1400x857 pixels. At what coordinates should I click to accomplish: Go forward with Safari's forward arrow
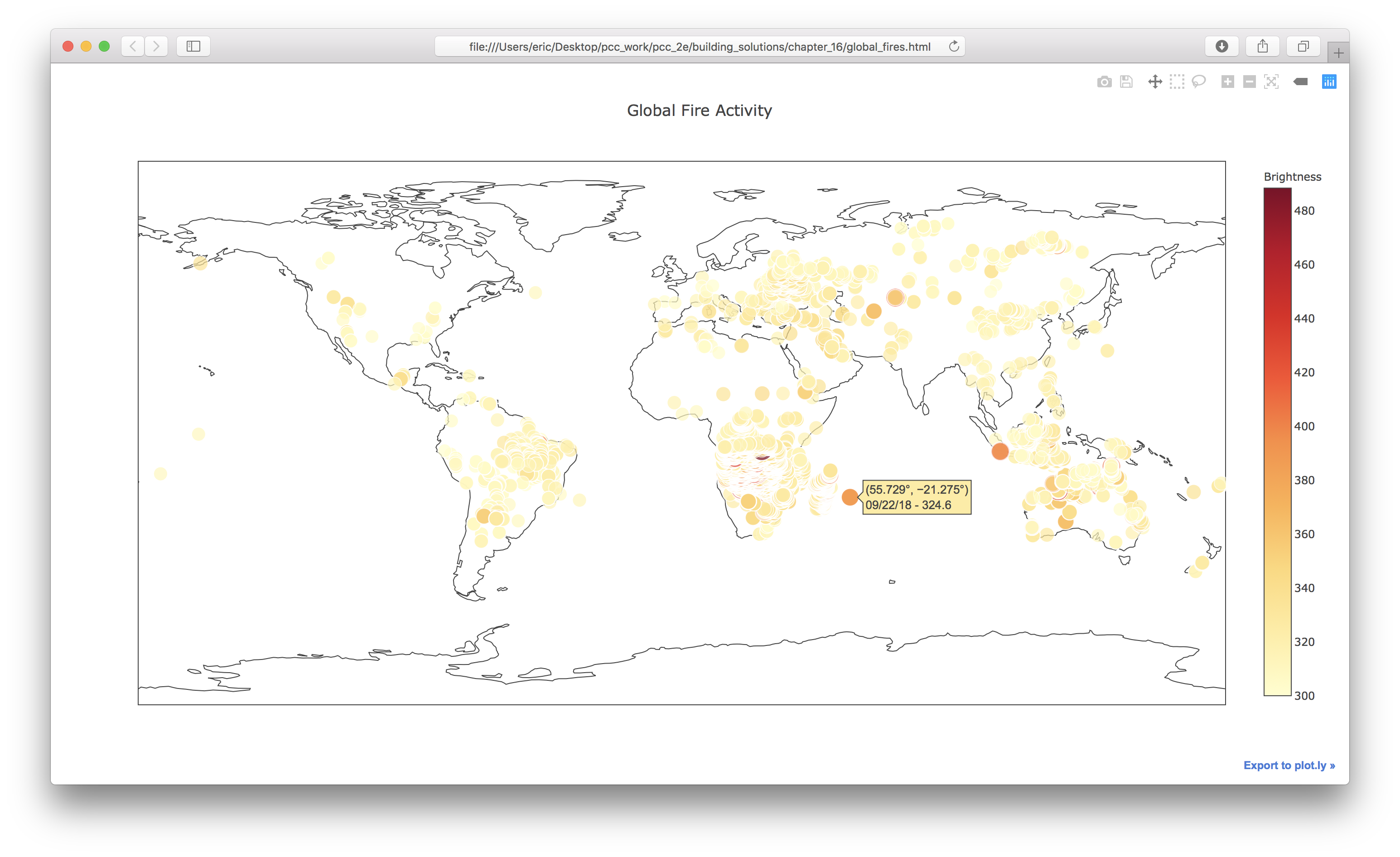coord(156,46)
